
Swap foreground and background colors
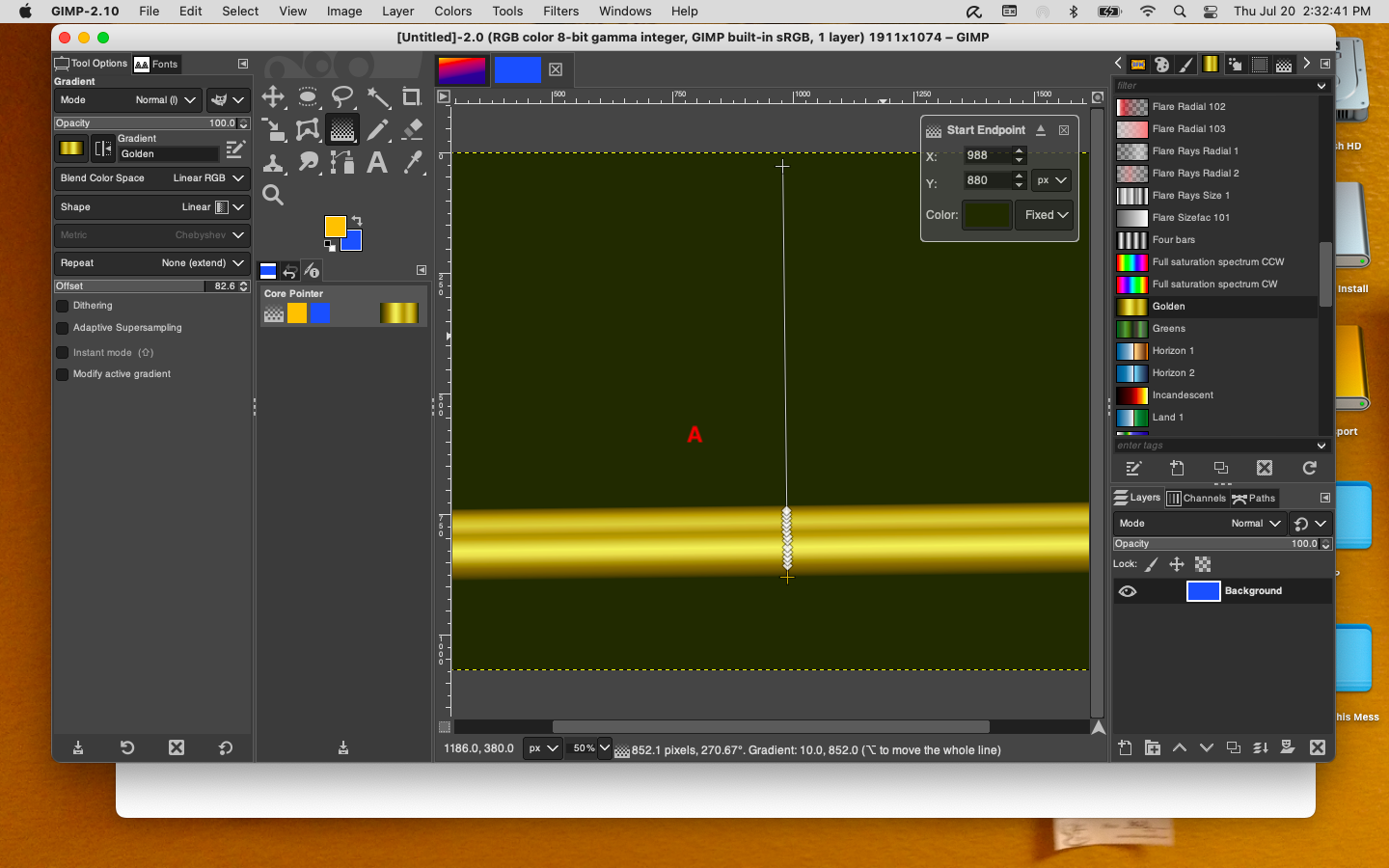click(357, 221)
